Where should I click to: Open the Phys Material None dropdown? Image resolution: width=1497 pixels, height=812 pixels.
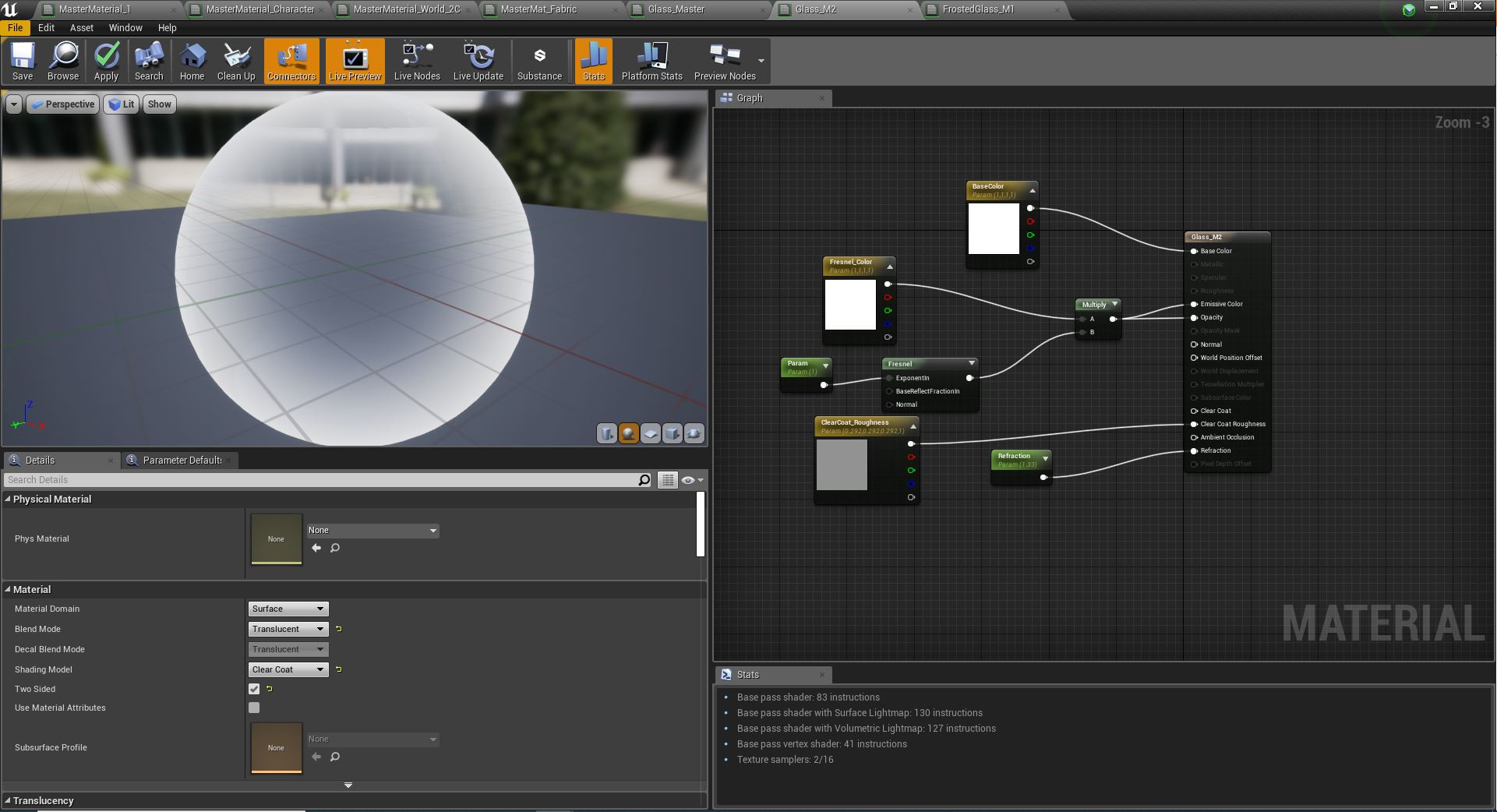click(x=372, y=531)
